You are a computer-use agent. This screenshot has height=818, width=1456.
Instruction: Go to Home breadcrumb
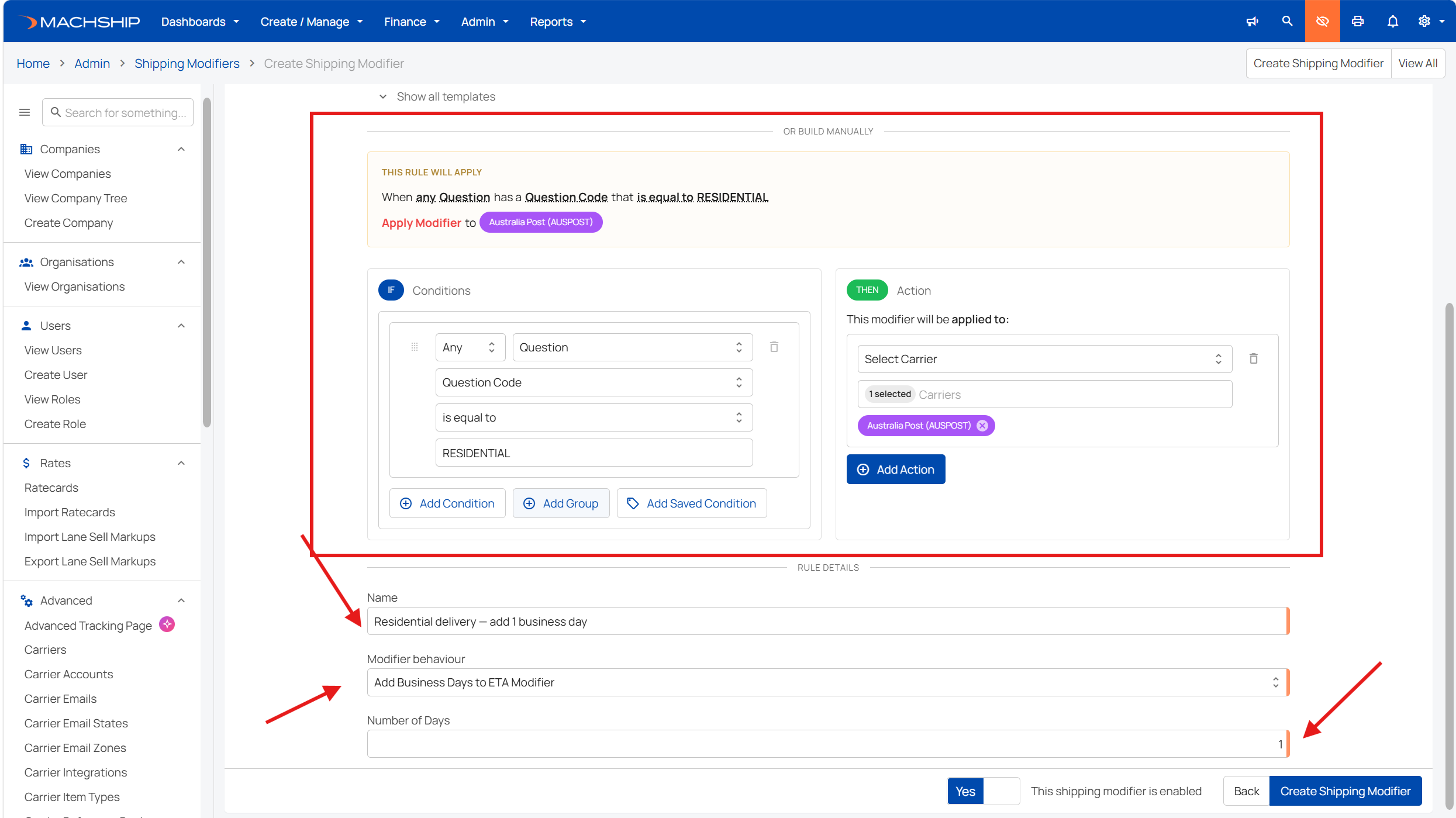[x=33, y=63]
